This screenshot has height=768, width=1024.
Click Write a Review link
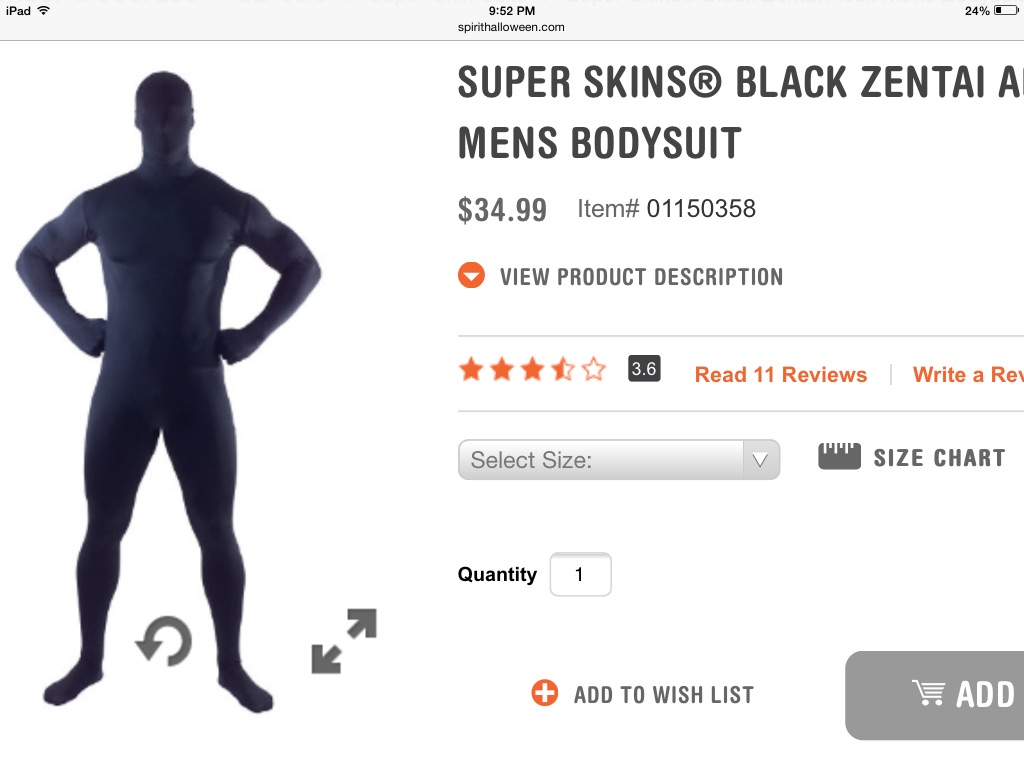[x=967, y=375]
